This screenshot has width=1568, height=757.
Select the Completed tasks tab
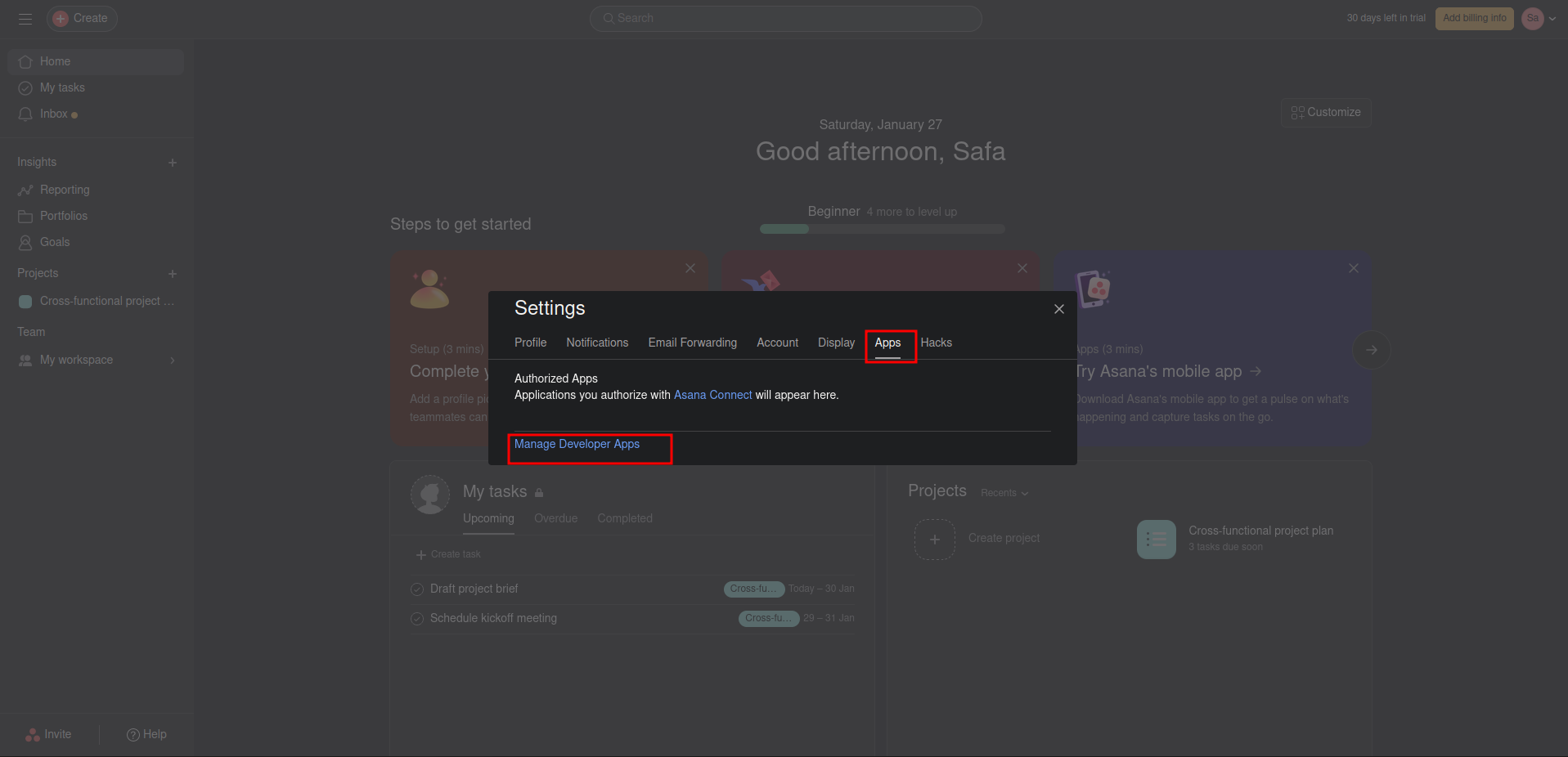[625, 518]
